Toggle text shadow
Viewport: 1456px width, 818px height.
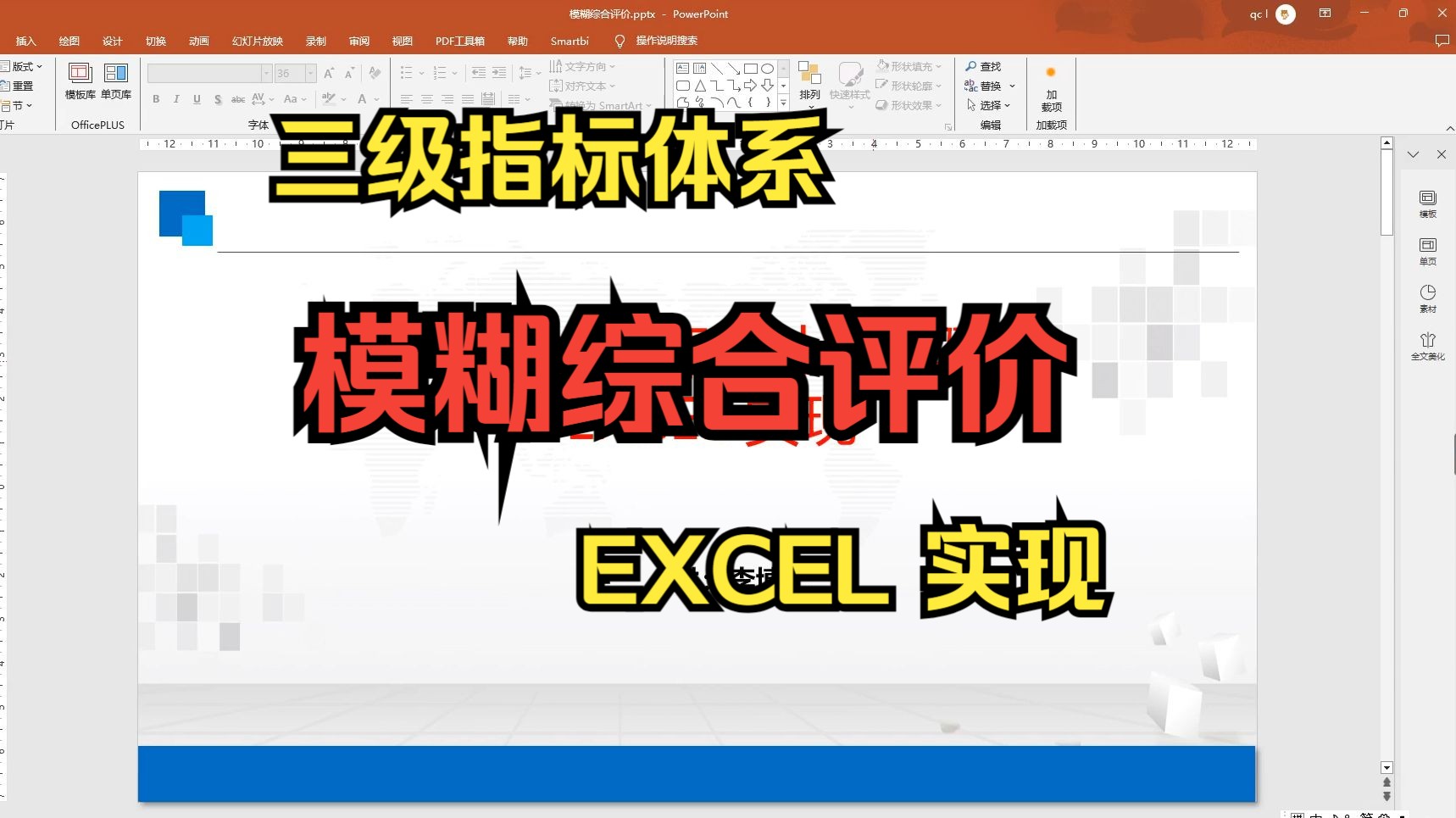(x=218, y=99)
